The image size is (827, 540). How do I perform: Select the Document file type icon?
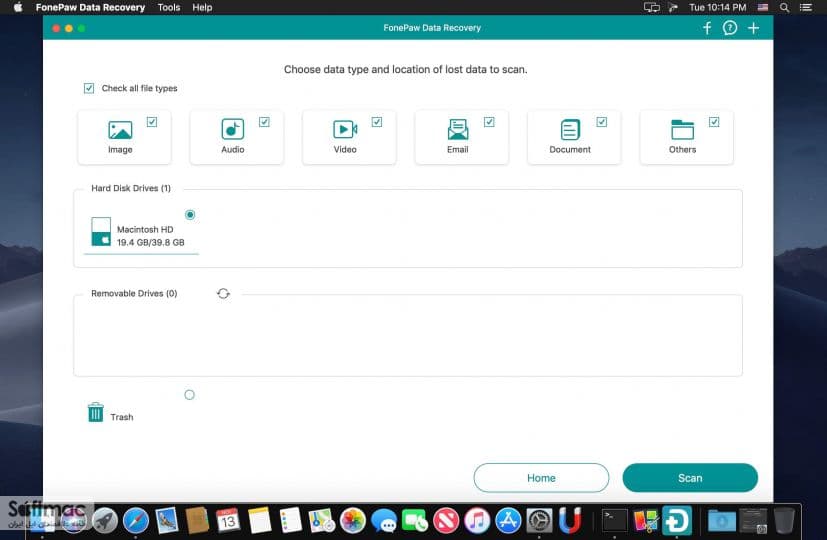(570, 129)
